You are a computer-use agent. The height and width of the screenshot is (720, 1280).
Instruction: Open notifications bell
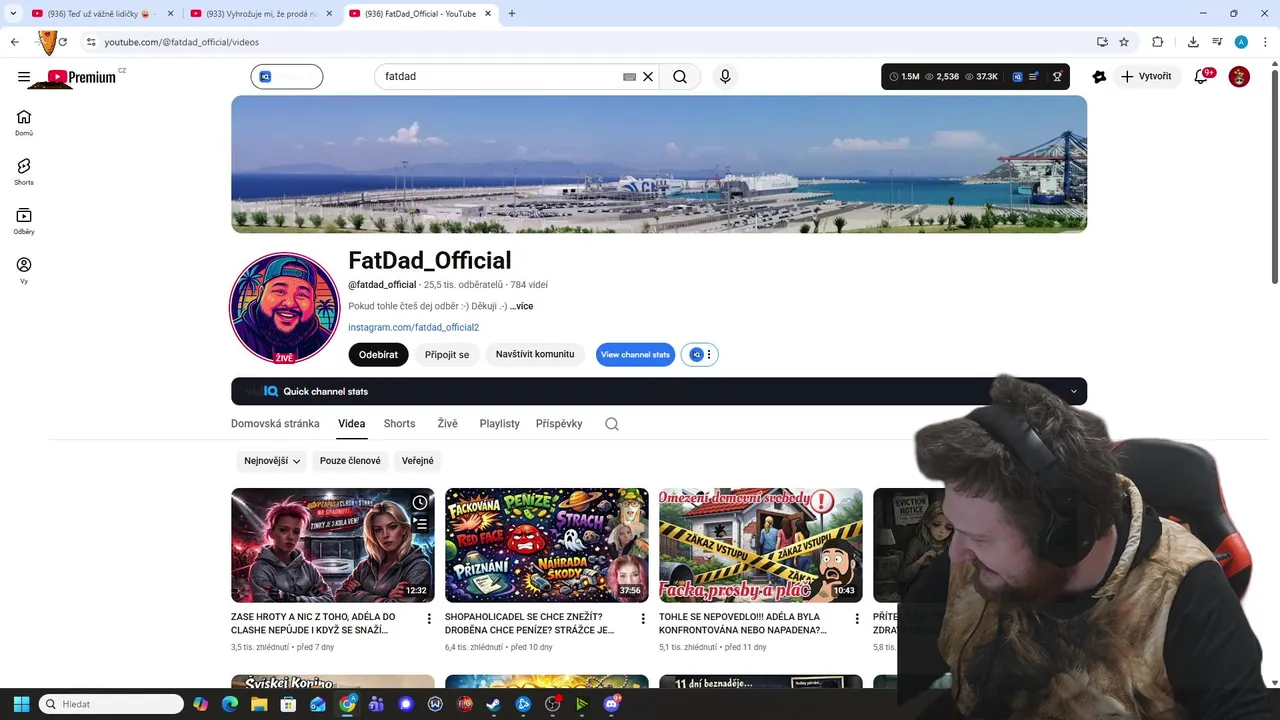(x=1202, y=77)
